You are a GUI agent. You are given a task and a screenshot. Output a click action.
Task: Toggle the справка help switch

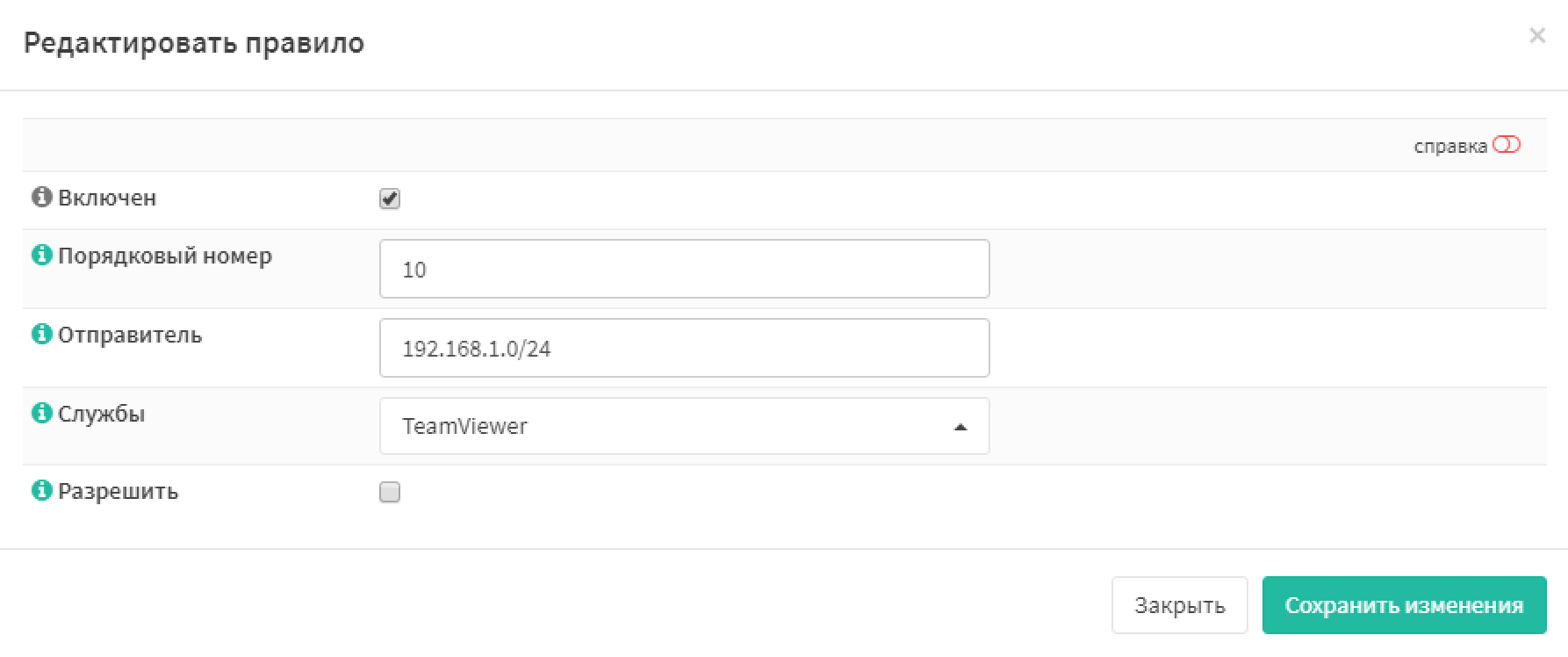click(x=1507, y=145)
